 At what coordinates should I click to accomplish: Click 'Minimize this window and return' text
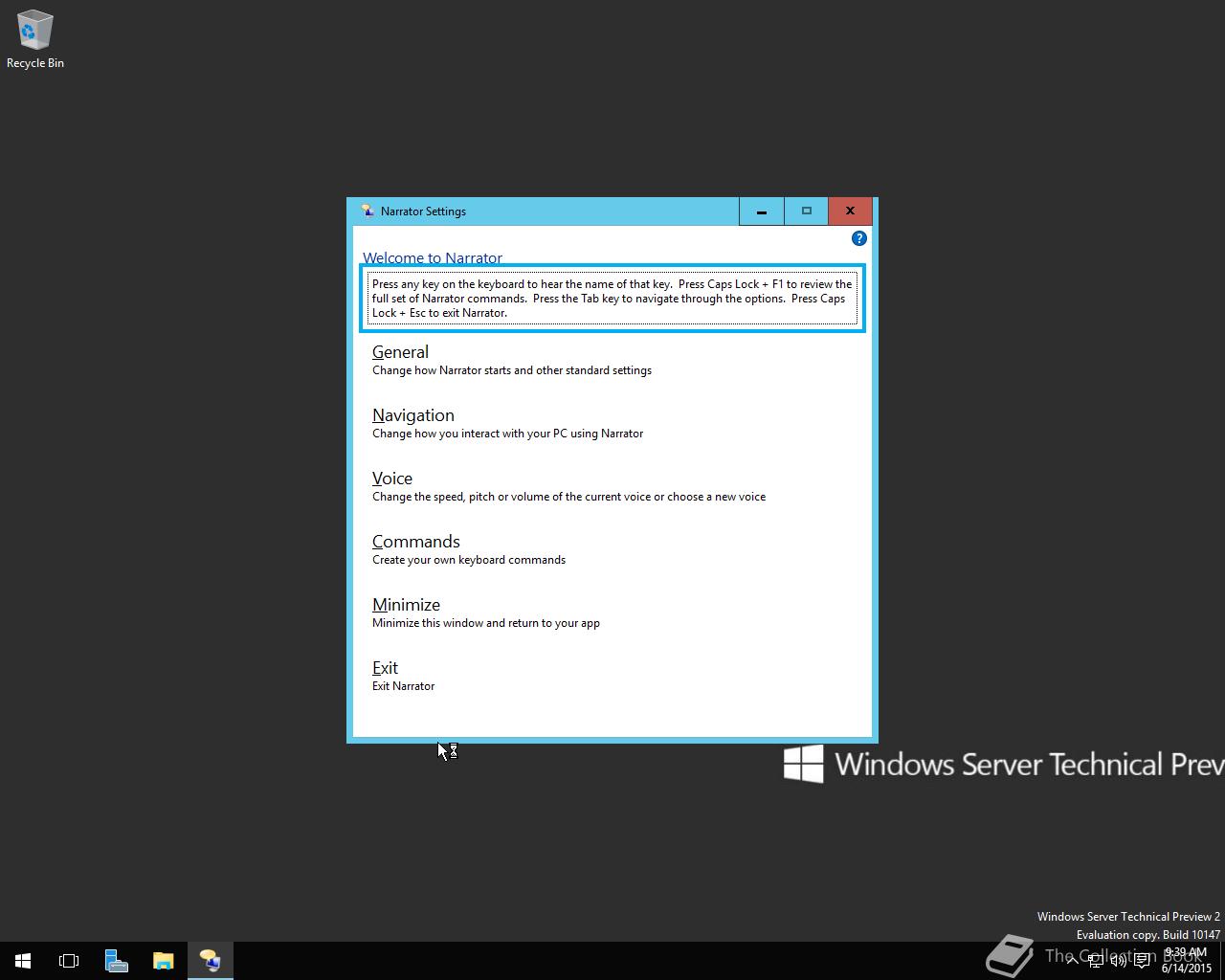pos(486,623)
